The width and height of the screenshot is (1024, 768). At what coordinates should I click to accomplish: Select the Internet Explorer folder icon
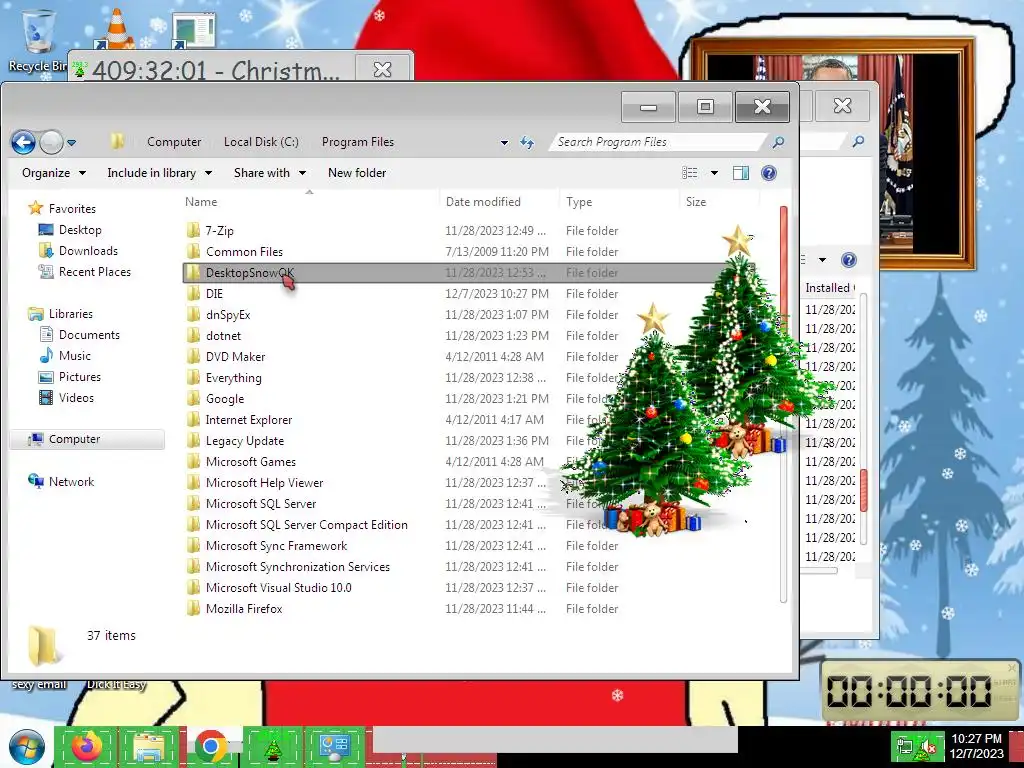coord(193,419)
